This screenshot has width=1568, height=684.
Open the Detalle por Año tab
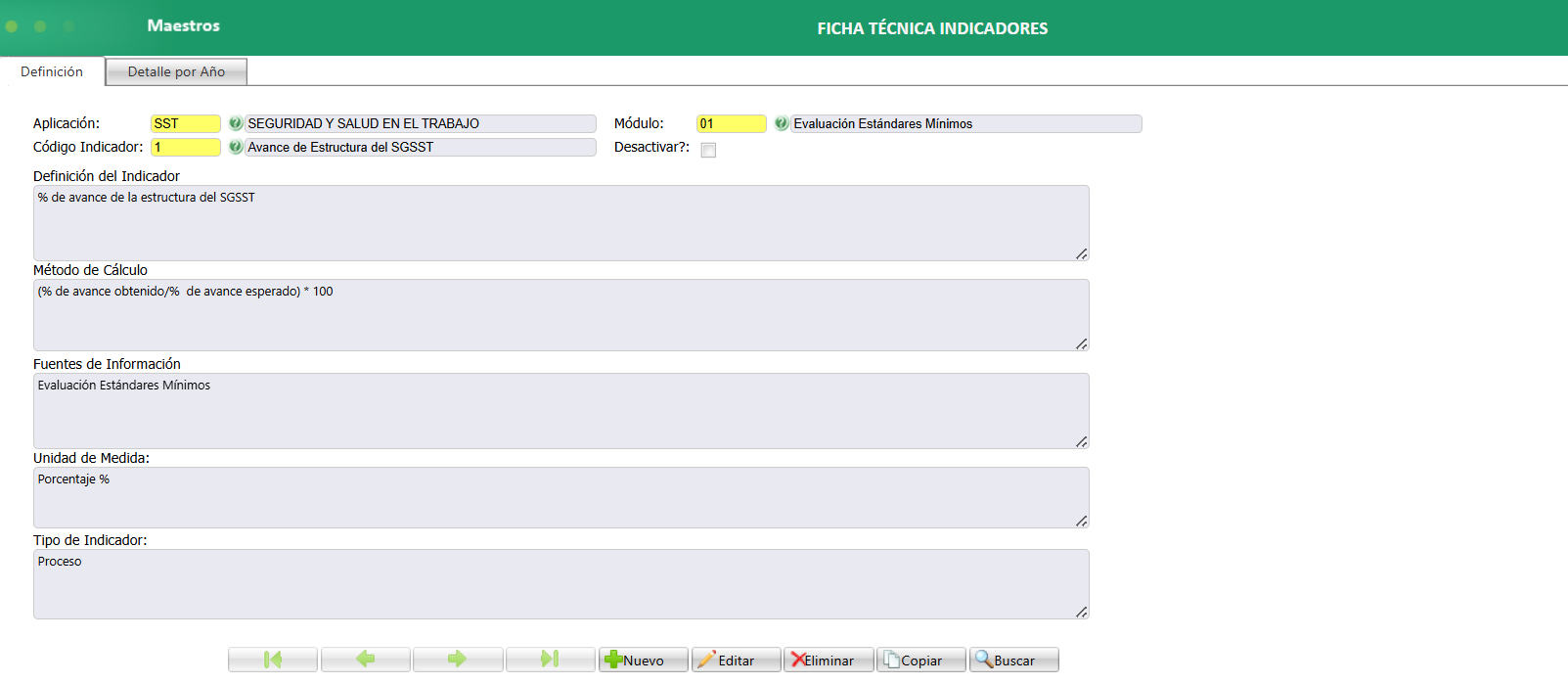pyautogui.click(x=176, y=71)
